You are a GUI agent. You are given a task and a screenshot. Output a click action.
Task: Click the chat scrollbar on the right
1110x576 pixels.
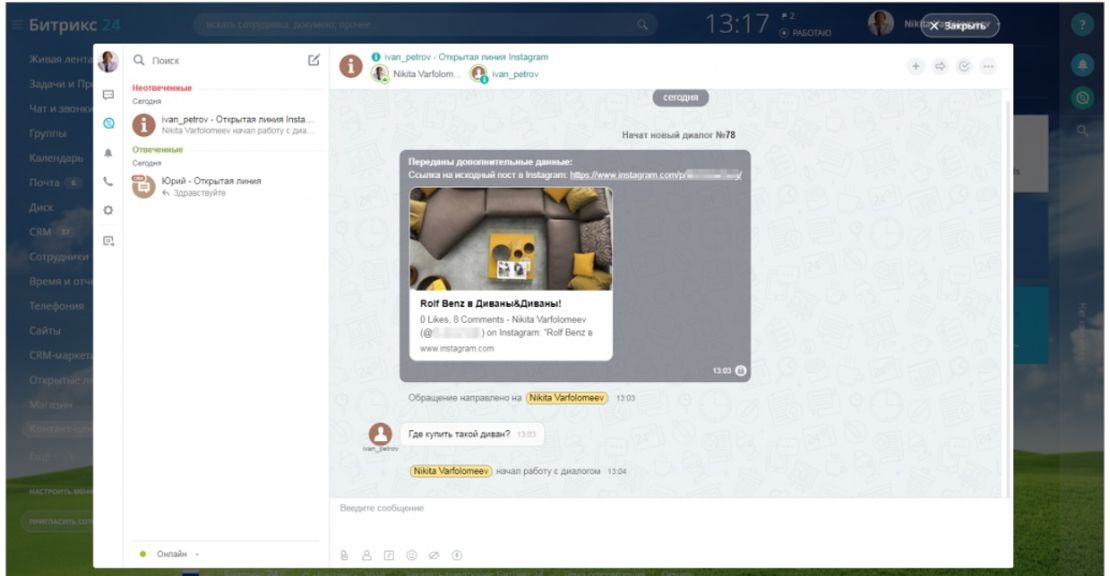tap(1007, 297)
